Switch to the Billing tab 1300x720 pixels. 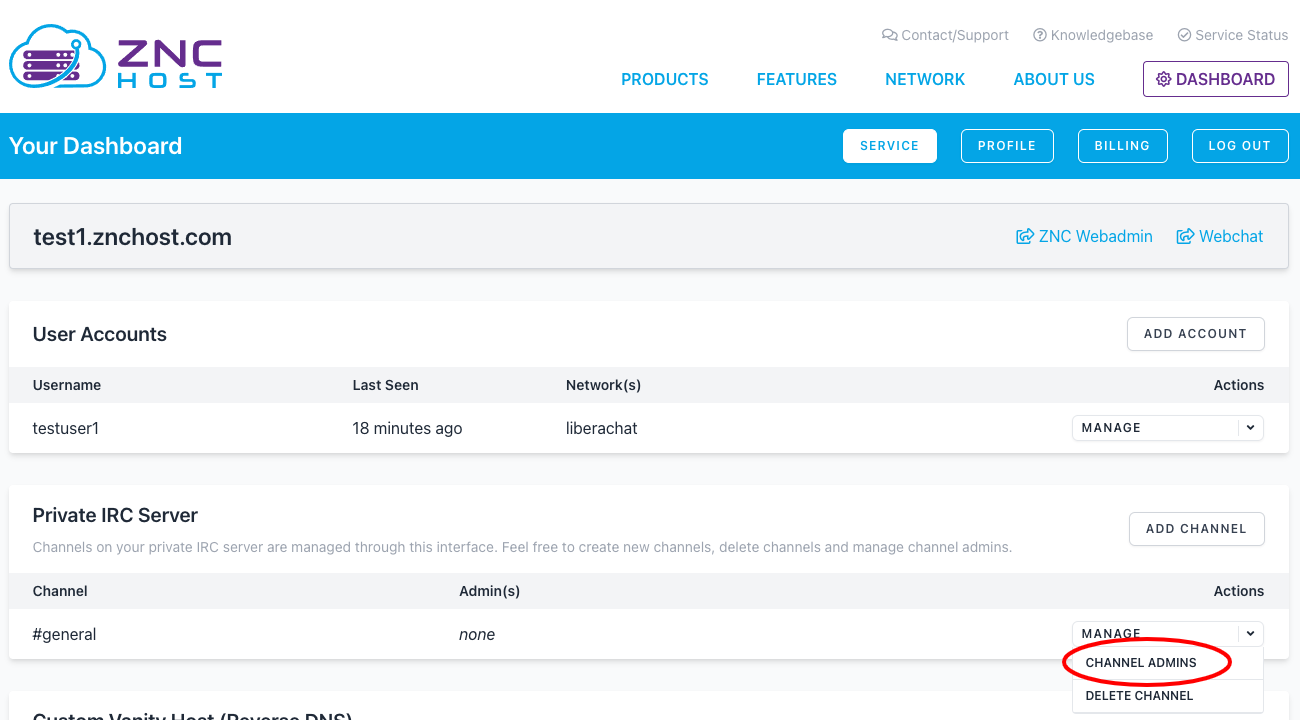pyautogui.click(x=1122, y=146)
